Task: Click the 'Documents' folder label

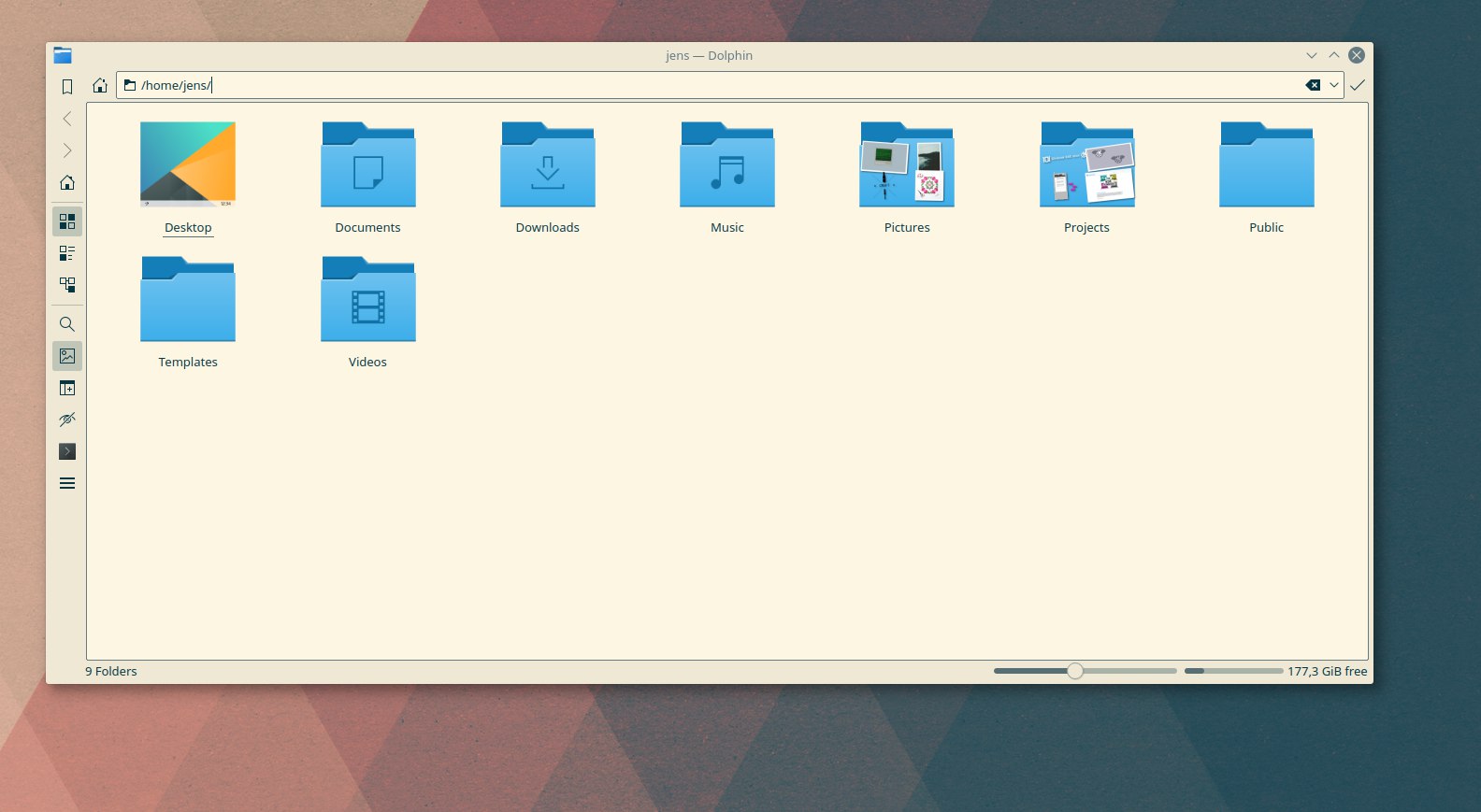Action: (367, 227)
